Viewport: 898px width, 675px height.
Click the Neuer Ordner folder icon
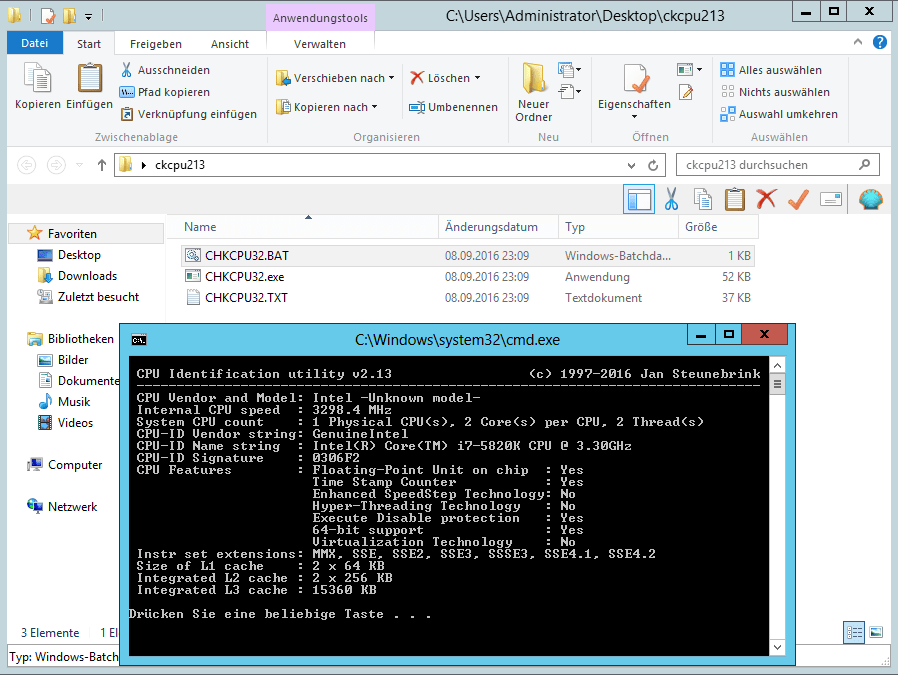(x=534, y=80)
